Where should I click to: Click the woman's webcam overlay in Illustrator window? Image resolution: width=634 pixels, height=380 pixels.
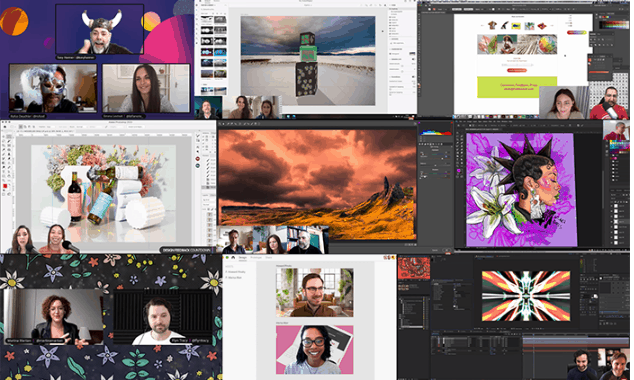coord(564,102)
